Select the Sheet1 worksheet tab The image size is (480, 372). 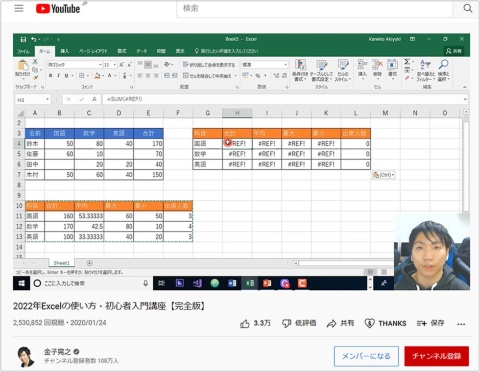click(x=62, y=263)
